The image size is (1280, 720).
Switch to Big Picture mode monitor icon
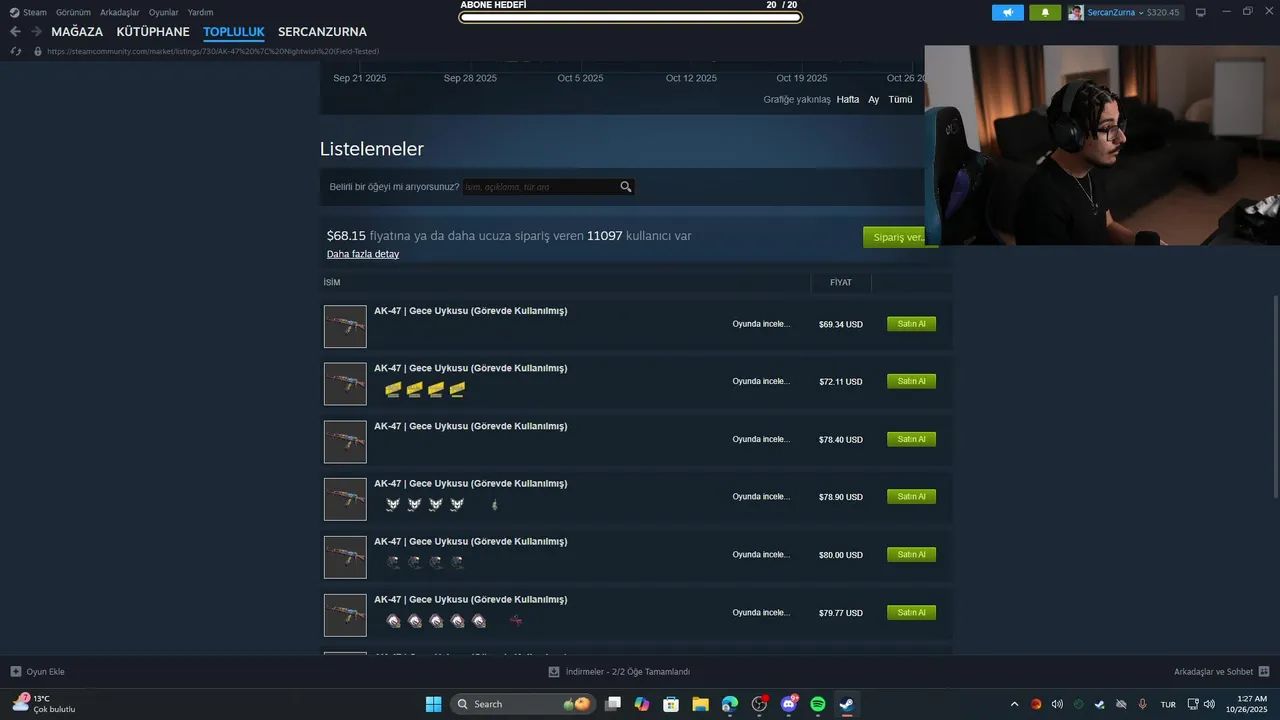click(1201, 12)
